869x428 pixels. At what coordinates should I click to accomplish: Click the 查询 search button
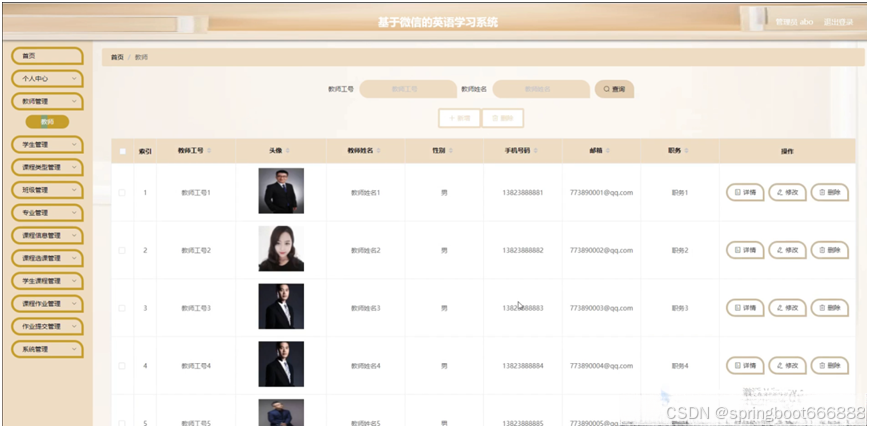tap(614, 89)
